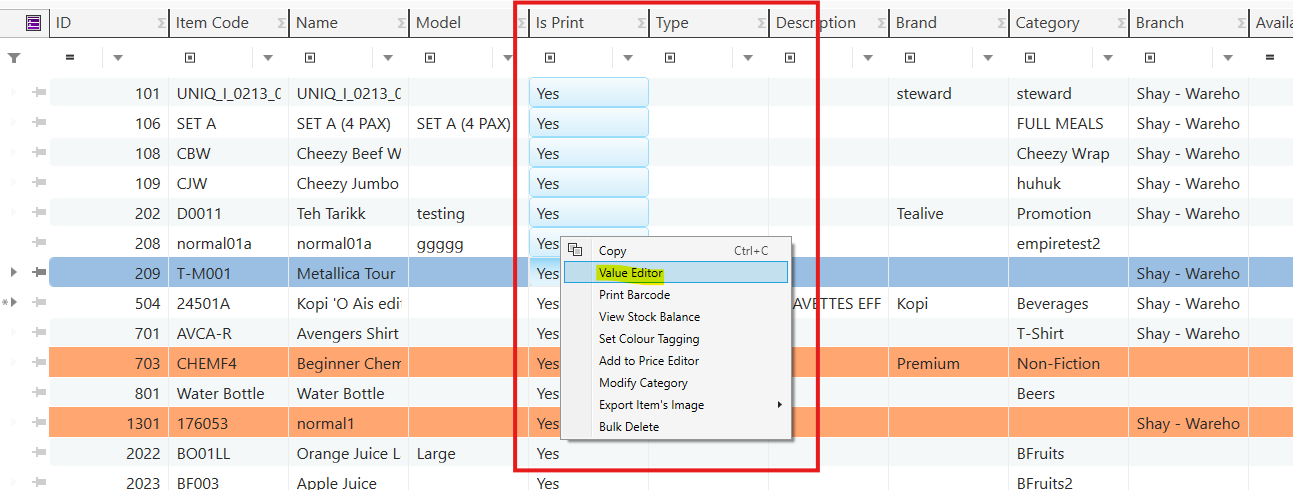
Task: Click sigma icon in Brand column header
Action: (x=1002, y=23)
